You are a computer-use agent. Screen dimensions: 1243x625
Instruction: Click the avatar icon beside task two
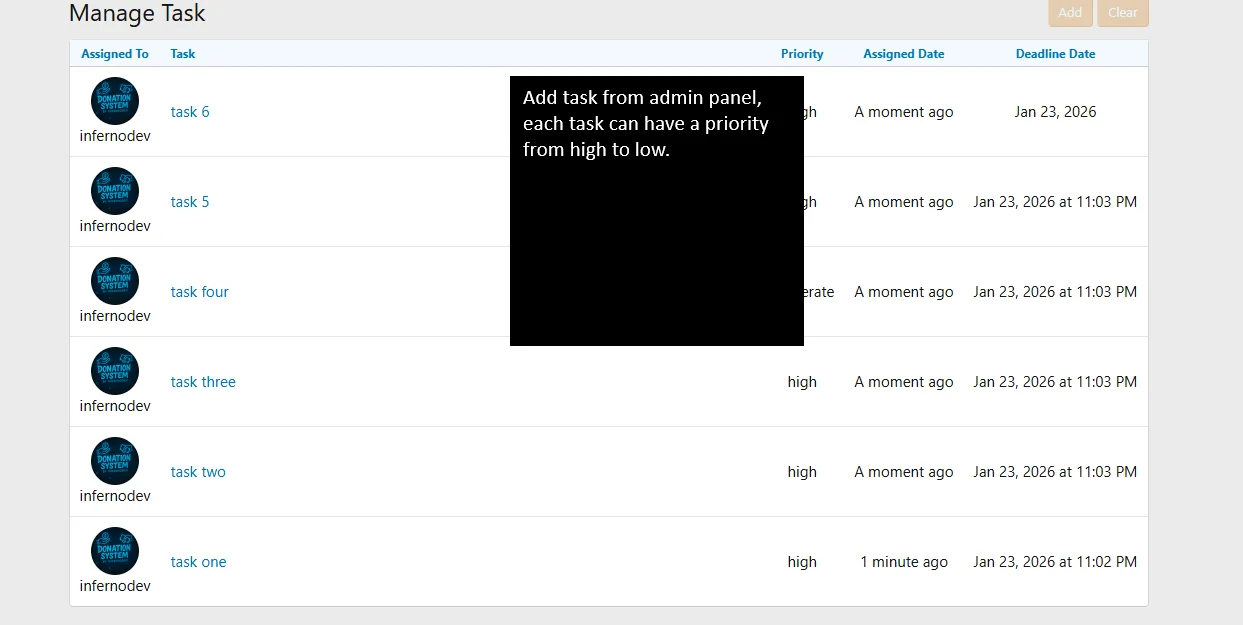coord(115,461)
